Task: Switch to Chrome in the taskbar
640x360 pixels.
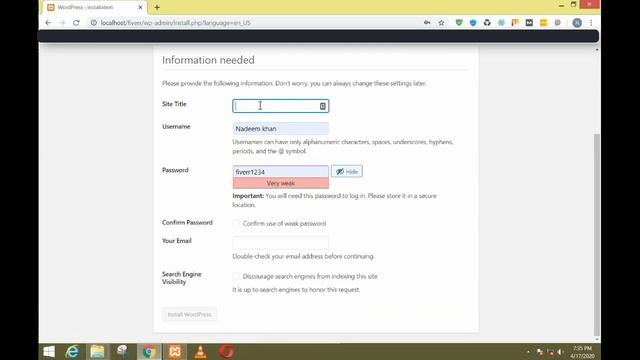Action: tap(149, 351)
